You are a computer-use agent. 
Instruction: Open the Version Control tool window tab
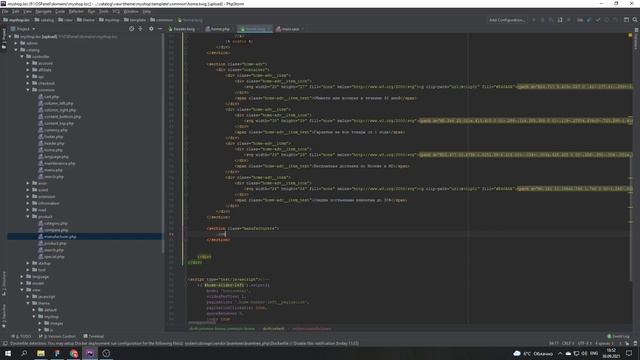(x=57, y=336)
